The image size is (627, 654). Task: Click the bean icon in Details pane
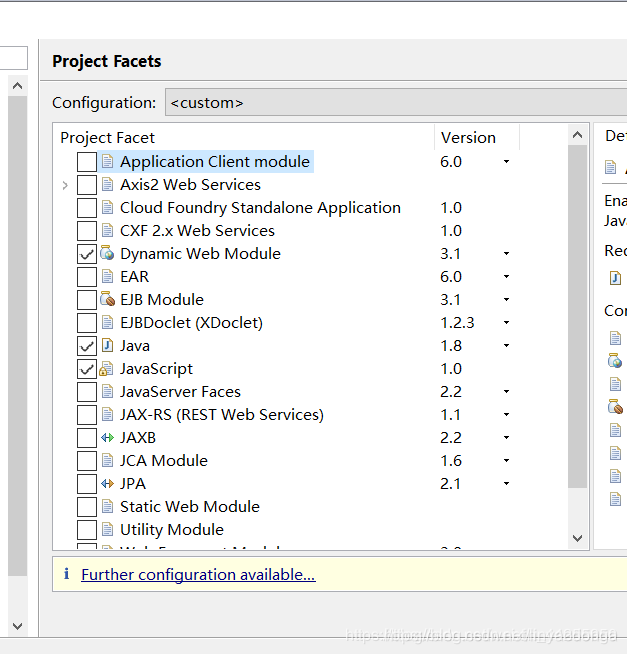point(615,406)
